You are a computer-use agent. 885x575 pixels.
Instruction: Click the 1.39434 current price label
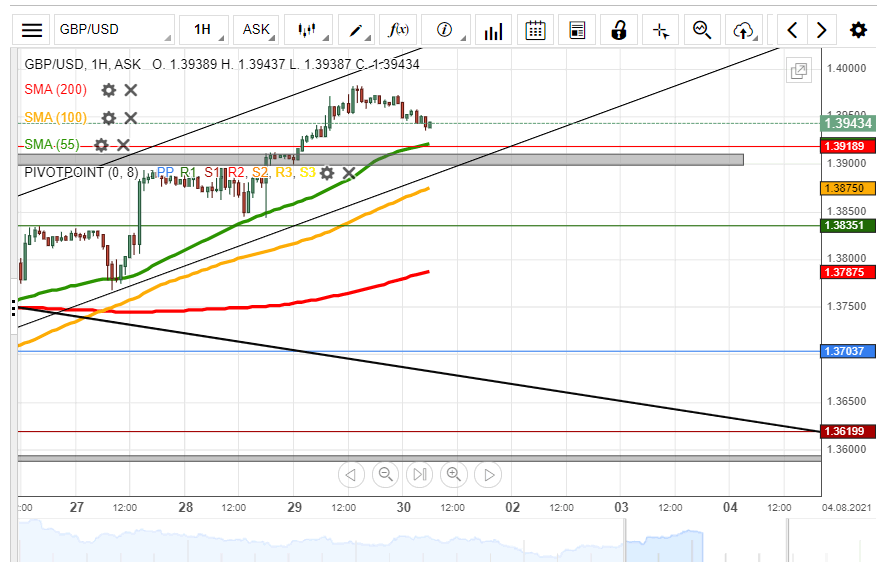[849, 123]
